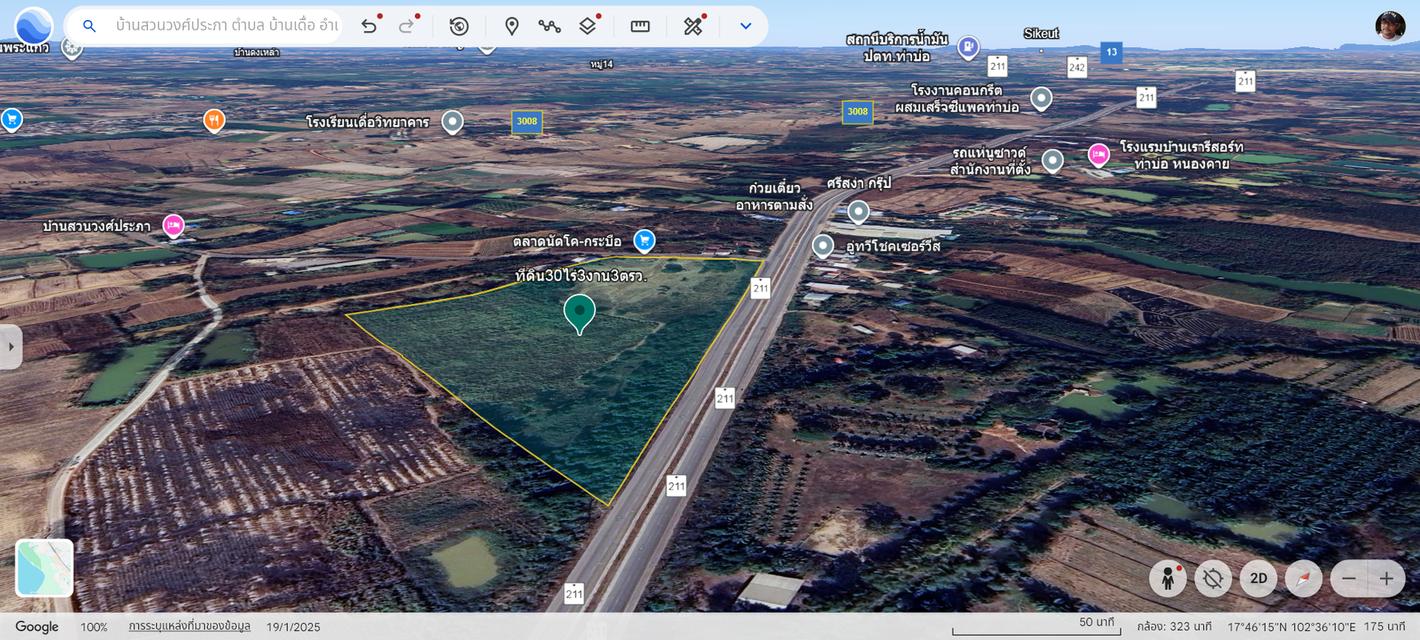The height and width of the screenshot is (640, 1420).
Task: Open historical imagery clock icon
Action: pos(459,26)
